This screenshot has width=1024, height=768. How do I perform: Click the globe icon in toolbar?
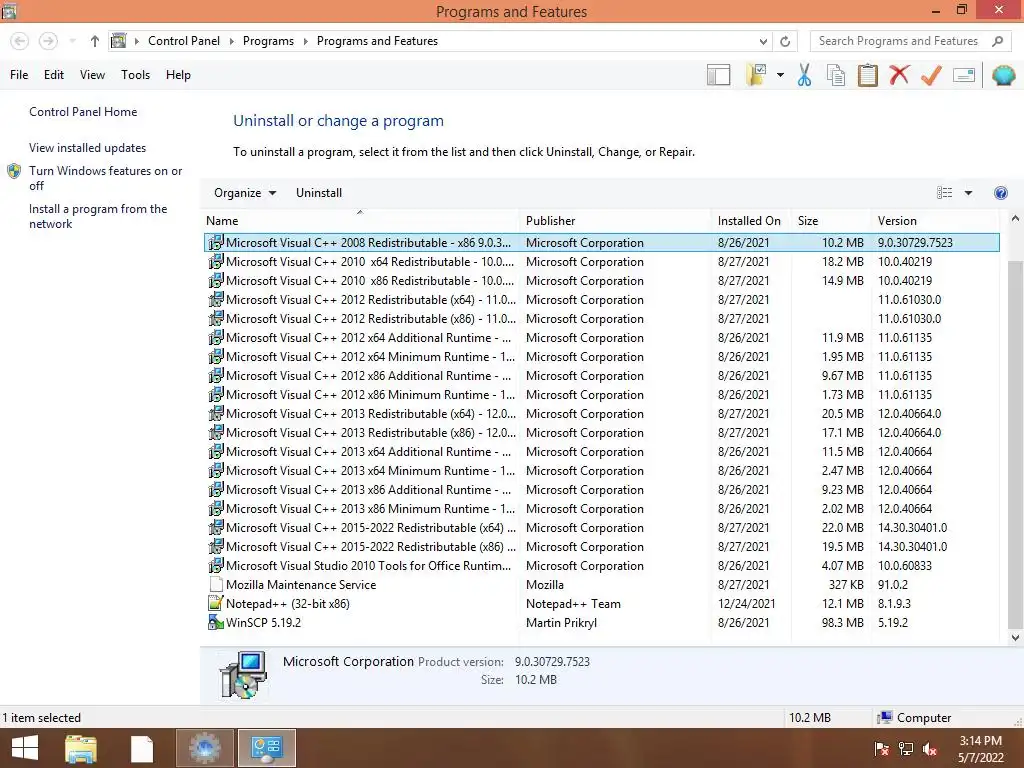[1003, 75]
